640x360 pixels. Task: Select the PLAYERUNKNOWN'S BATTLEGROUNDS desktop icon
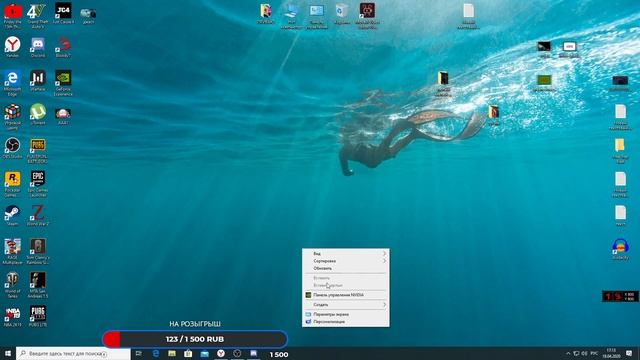[x=38, y=151]
